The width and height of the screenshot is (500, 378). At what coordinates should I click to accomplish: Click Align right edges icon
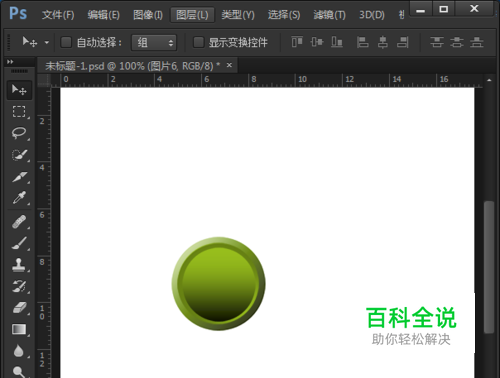click(x=403, y=42)
